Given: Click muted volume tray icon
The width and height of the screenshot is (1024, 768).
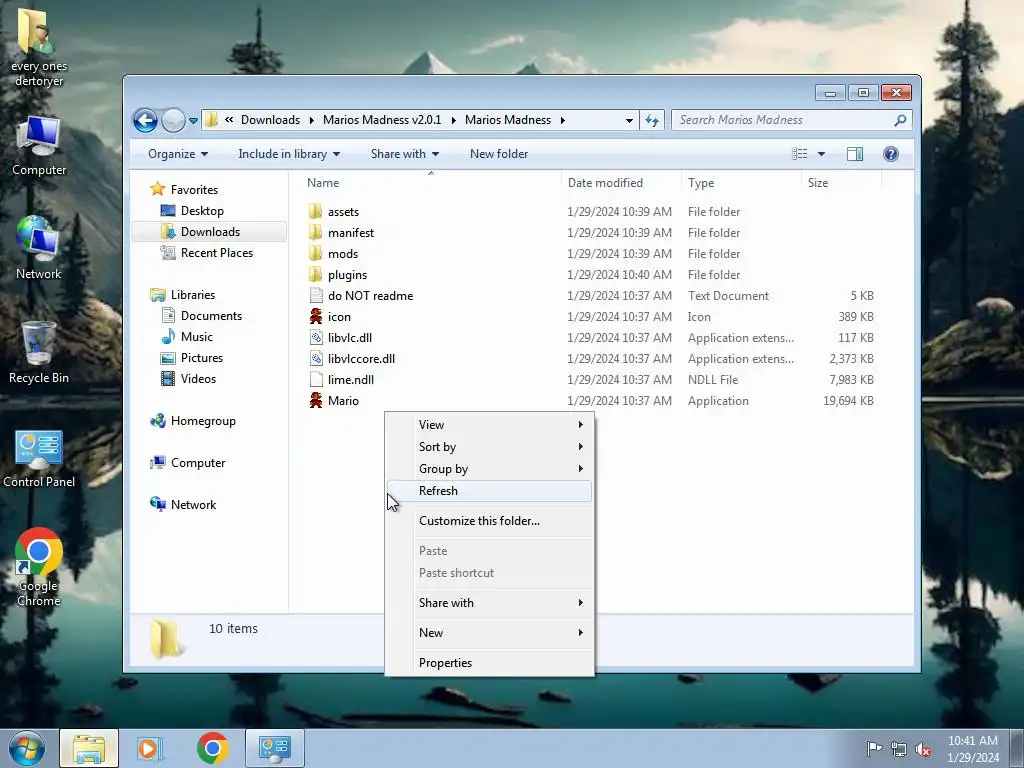Looking at the screenshot, I should click(923, 749).
